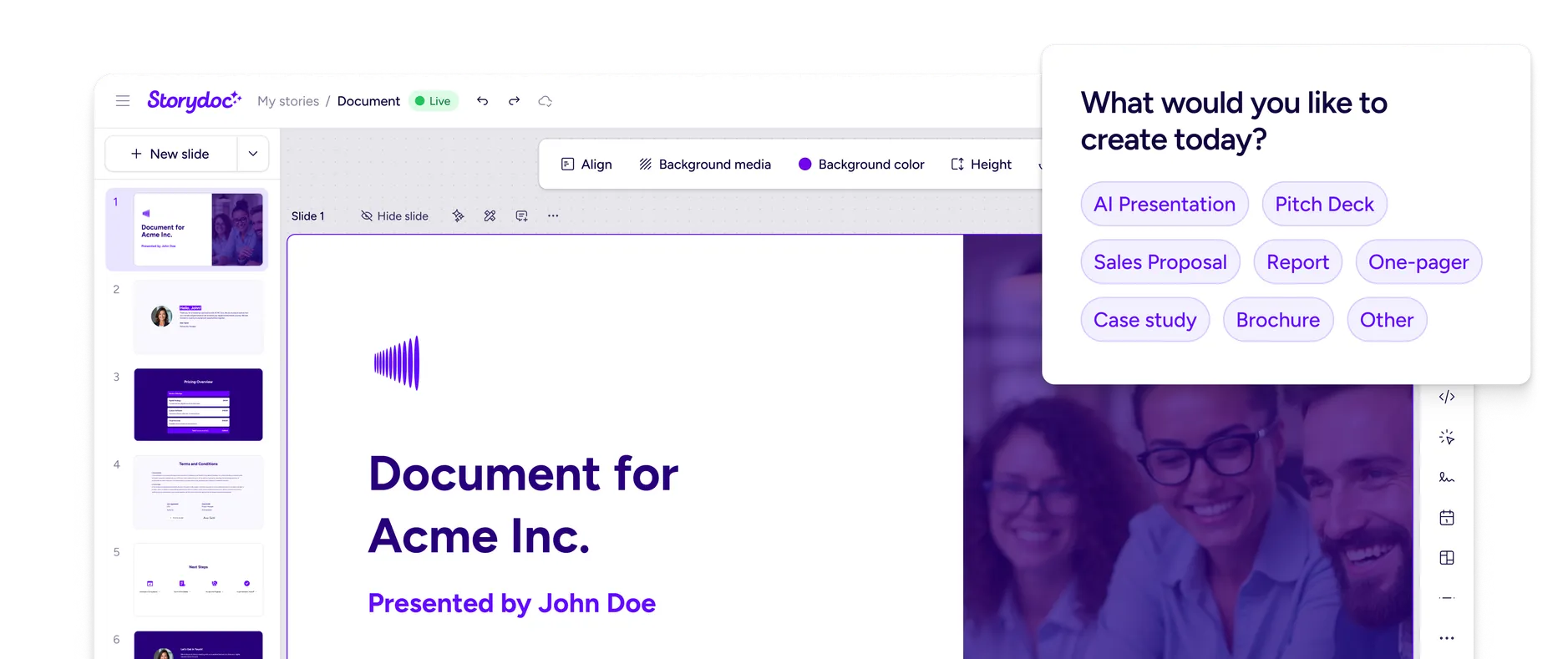
Task: Add a New slide
Action: [171, 154]
